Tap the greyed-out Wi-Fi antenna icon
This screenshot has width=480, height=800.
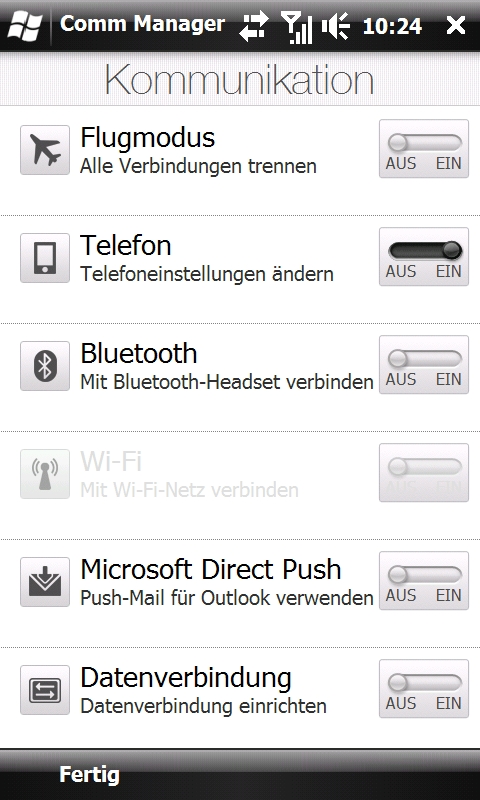click(45, 473)
